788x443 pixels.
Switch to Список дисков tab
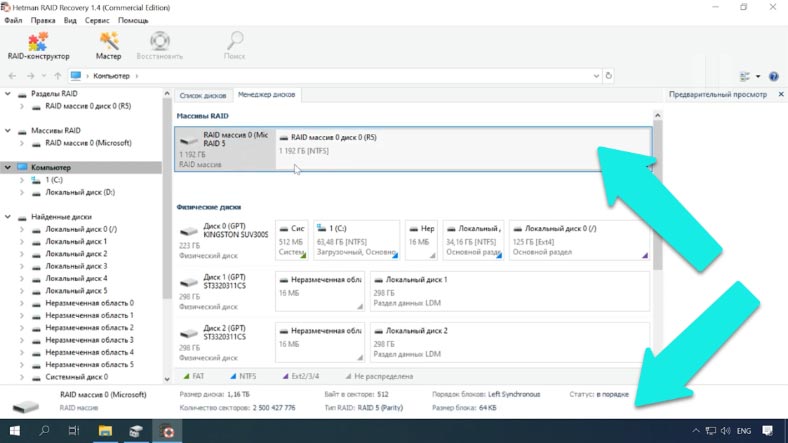pyautogui.click(x=203, y=95)
